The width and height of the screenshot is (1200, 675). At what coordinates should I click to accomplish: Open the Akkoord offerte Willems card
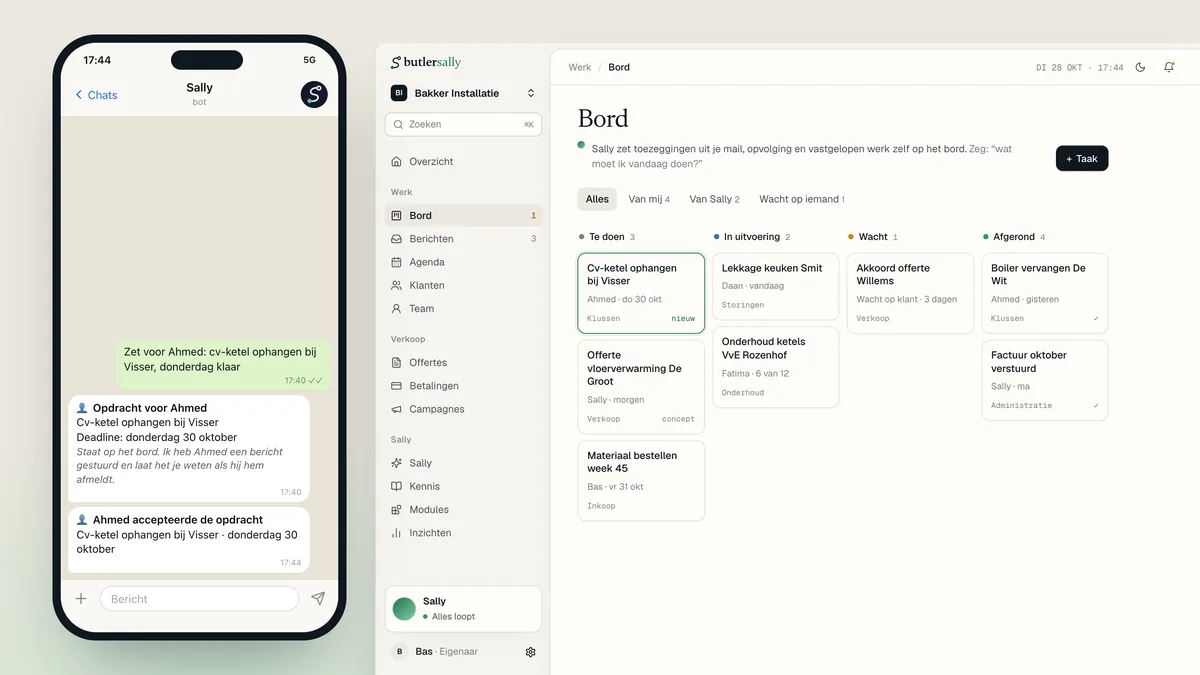[x=910, y=293]
